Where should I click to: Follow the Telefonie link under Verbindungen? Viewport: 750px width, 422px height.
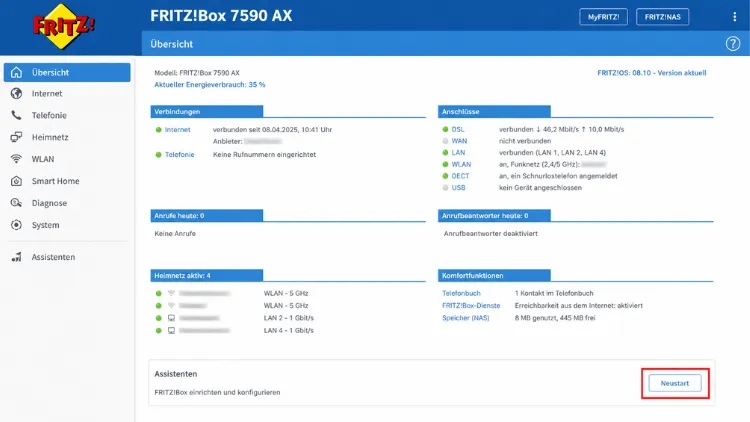tap(179, 155)
